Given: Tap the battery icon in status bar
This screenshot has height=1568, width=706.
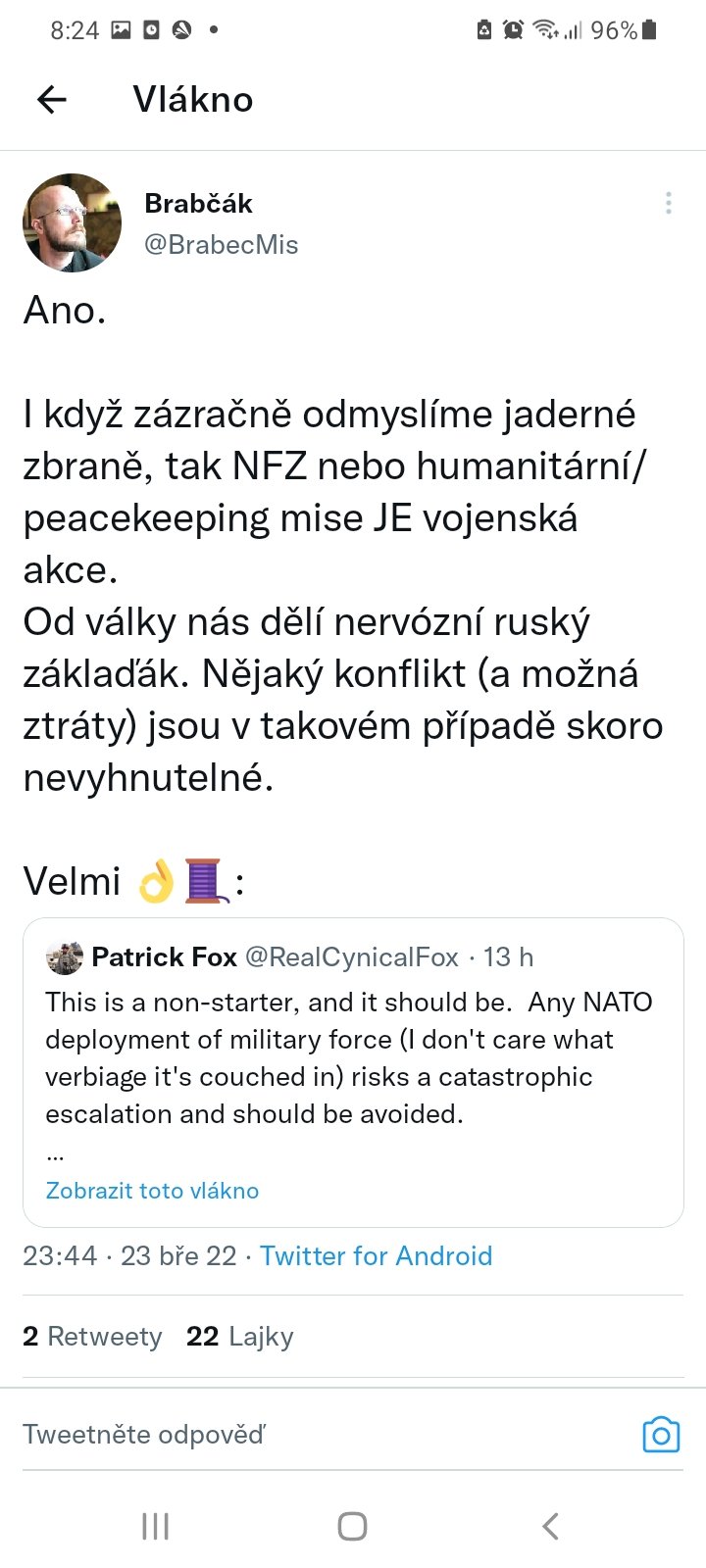Looking at the screenshot, I should click(x=649, y=30).
